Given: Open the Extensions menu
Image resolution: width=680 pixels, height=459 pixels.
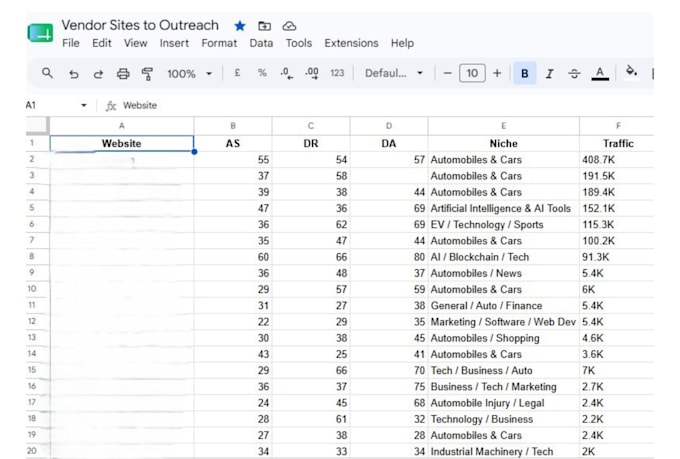Looking at the screenshot, I should tap(351, 43).
